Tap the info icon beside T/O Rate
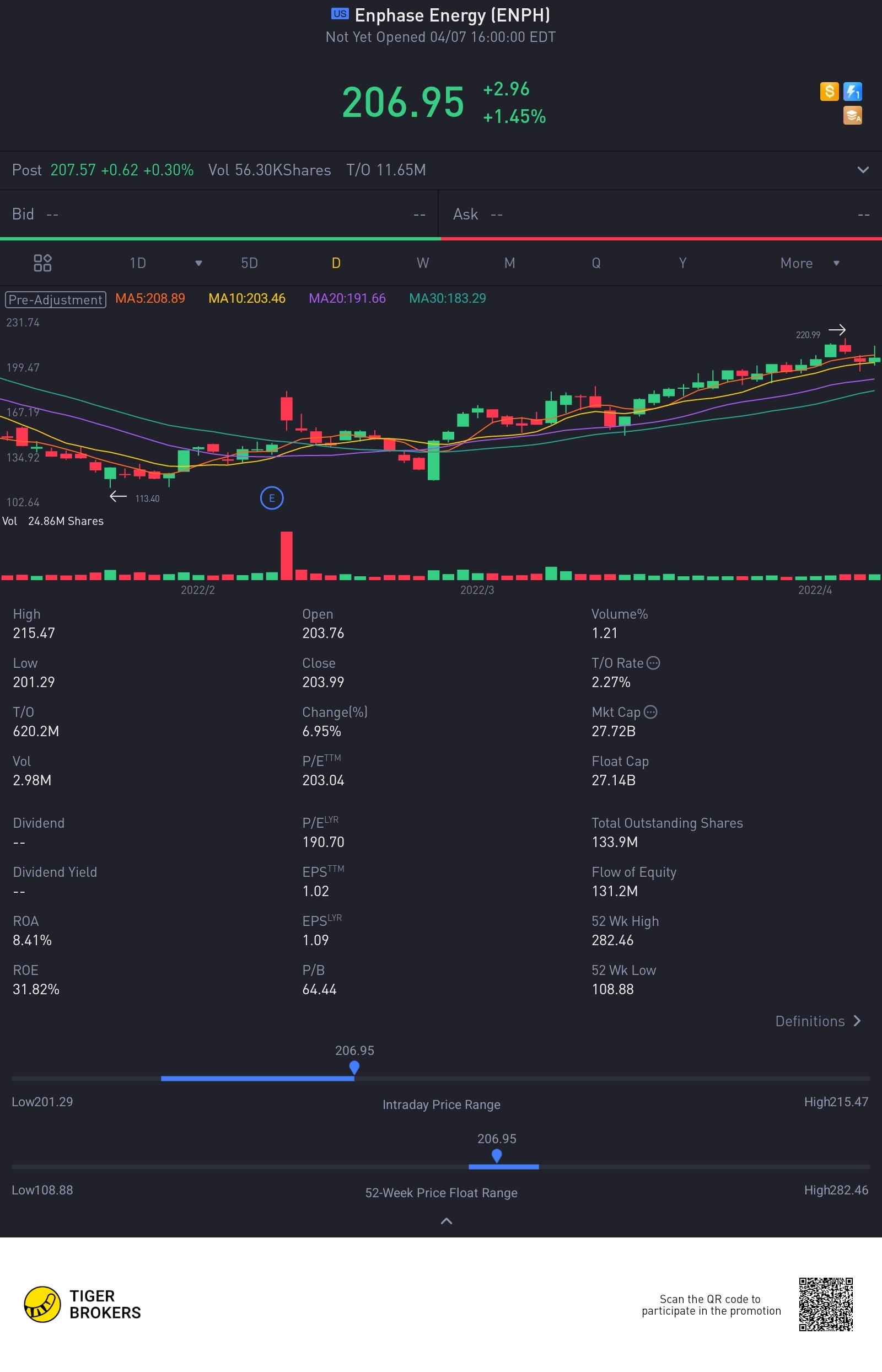This screenshot has width=882, height=1372. point(653,663)
